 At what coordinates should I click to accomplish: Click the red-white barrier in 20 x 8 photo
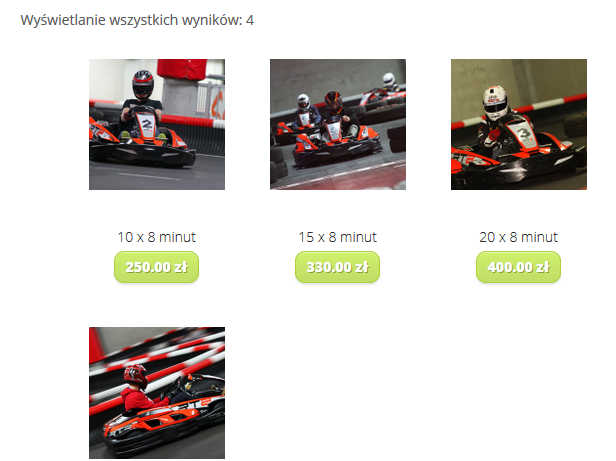[519, 111]
